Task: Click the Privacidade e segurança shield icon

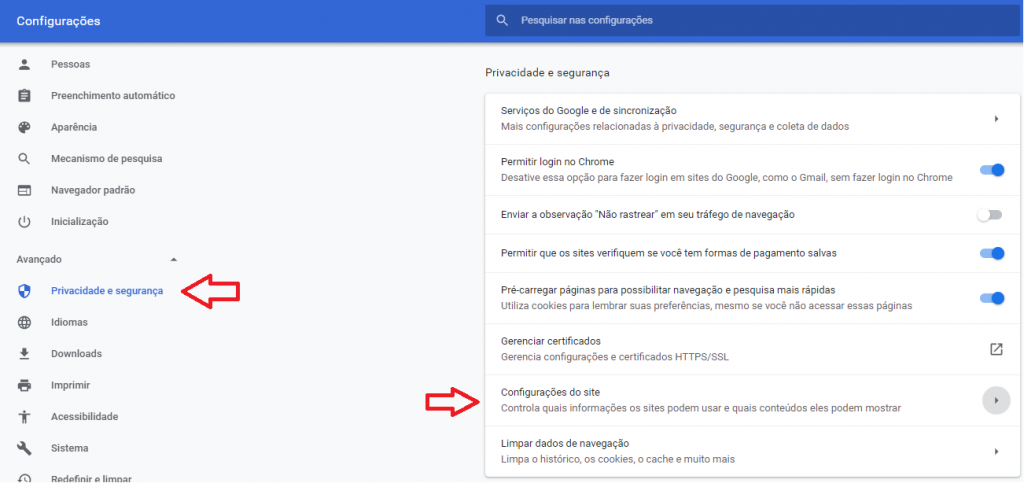Action: (x=24, y=291)
